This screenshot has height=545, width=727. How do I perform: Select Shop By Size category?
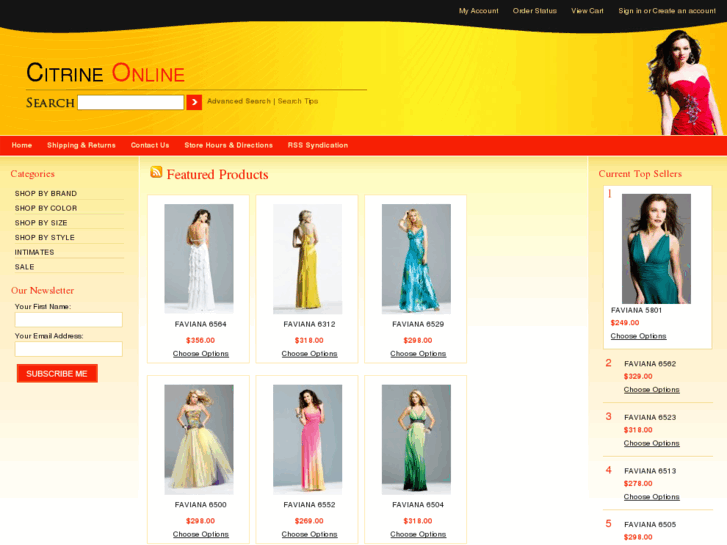click(41, 223)
